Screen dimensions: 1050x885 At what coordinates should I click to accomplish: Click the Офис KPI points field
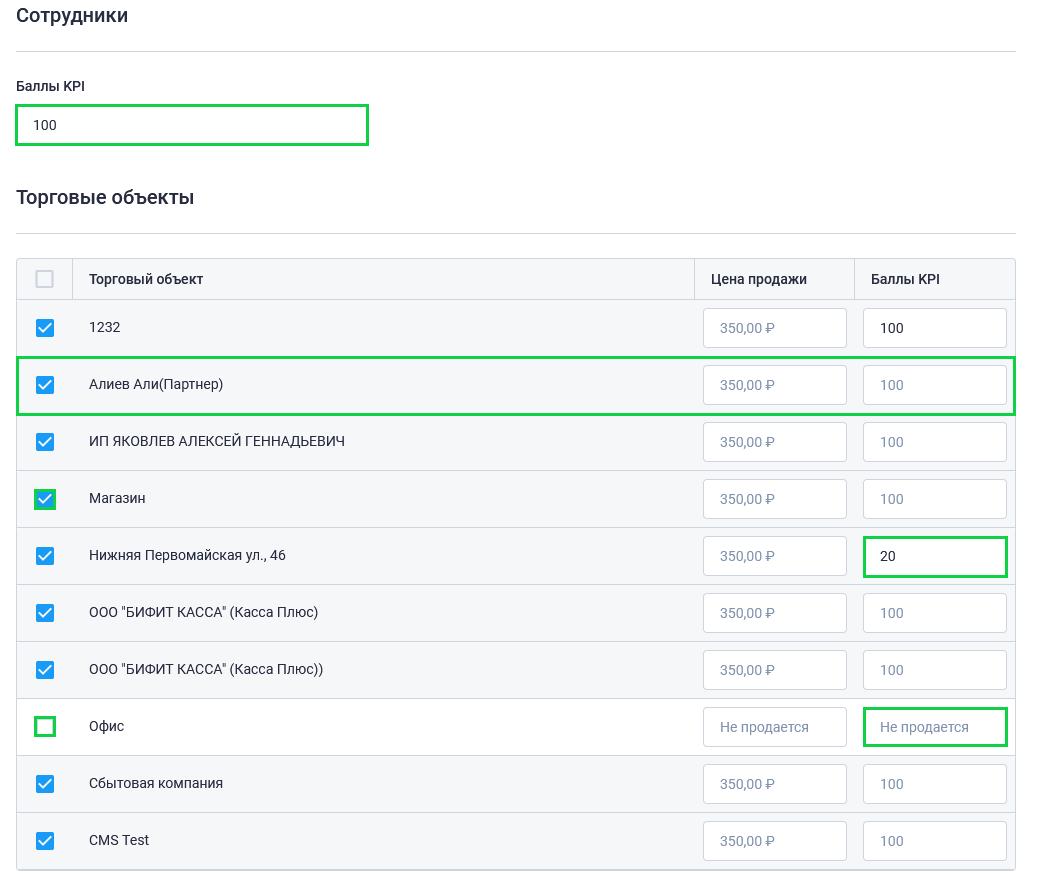pos(934,727)
